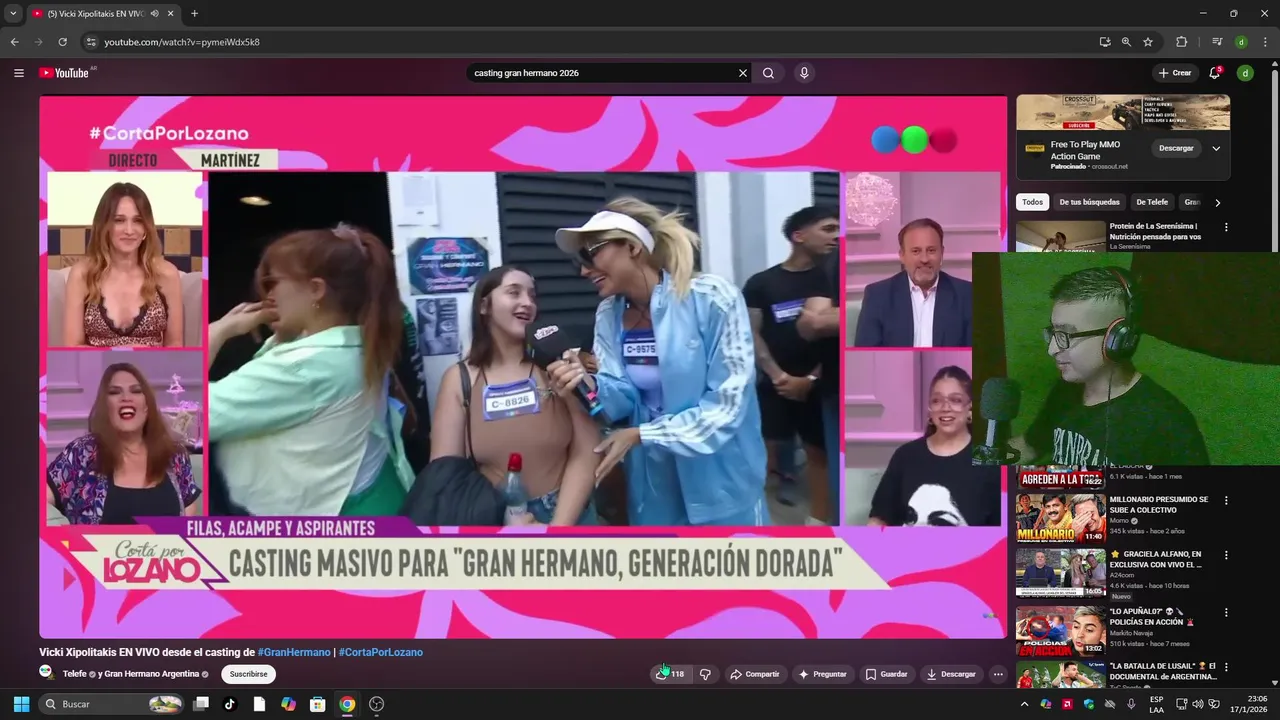Reload the YouTube page
Image resolution: width=1280 pixels, height=720 pixels.
coord(62,42)
